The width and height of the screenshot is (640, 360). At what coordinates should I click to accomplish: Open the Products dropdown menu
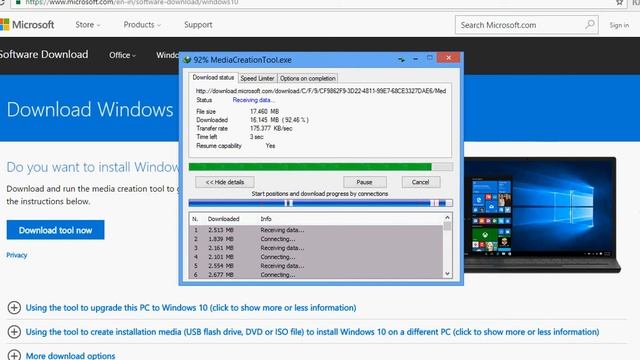[x=142, y=24]
